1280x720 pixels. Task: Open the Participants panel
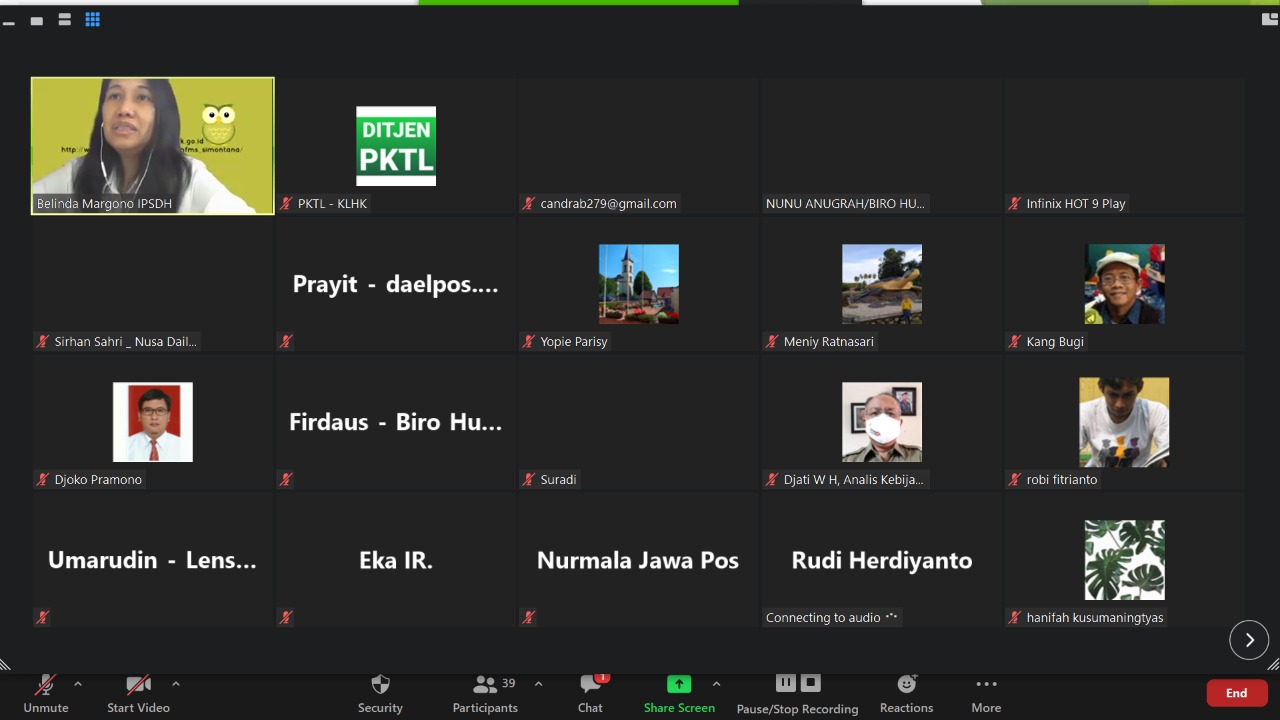click(x=486, y=692)
